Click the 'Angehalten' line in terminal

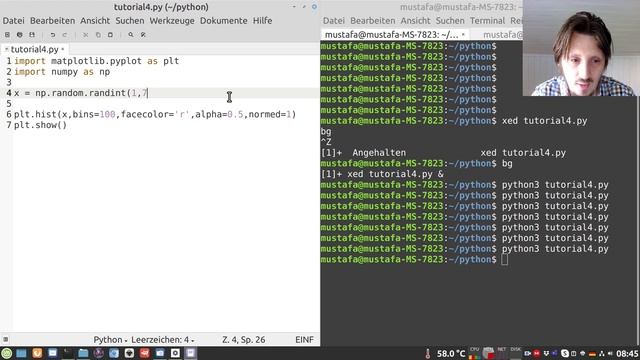tap(443, 153)
